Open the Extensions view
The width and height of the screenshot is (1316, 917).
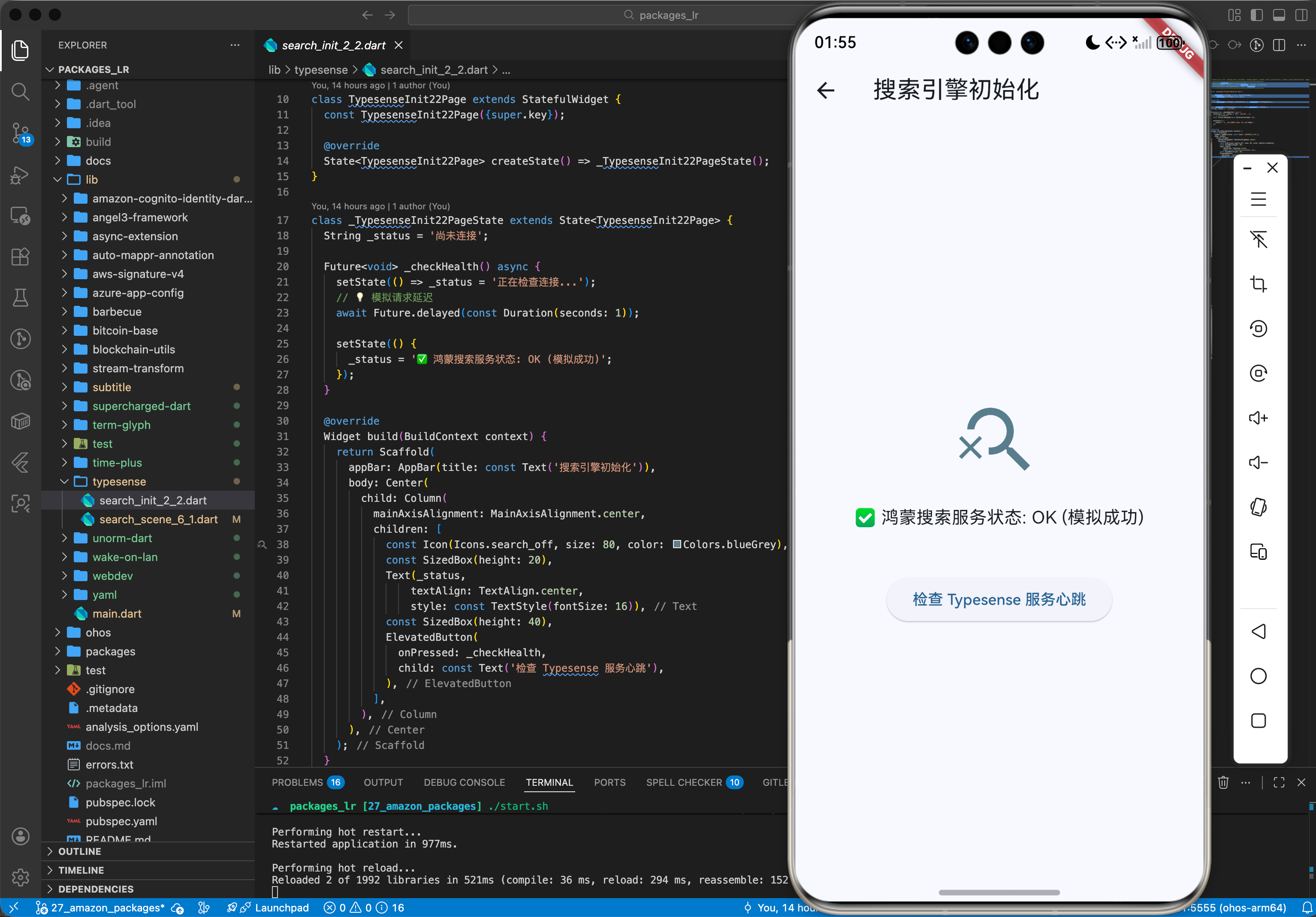point(21,257)
